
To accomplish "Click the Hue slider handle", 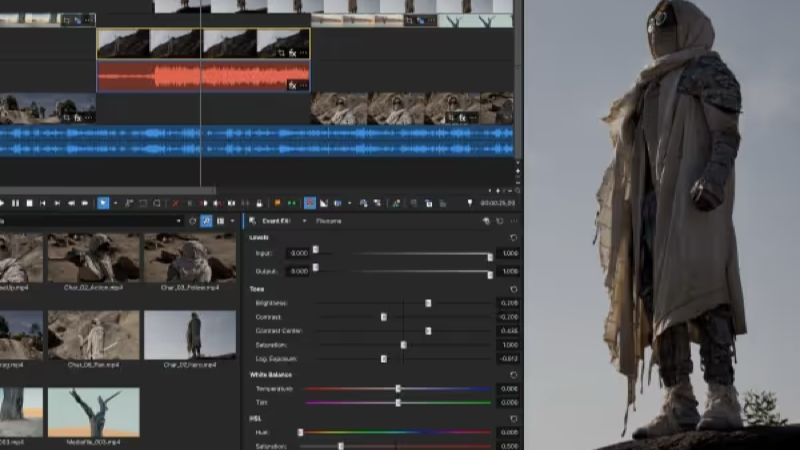I will click(x=300, y=432).
